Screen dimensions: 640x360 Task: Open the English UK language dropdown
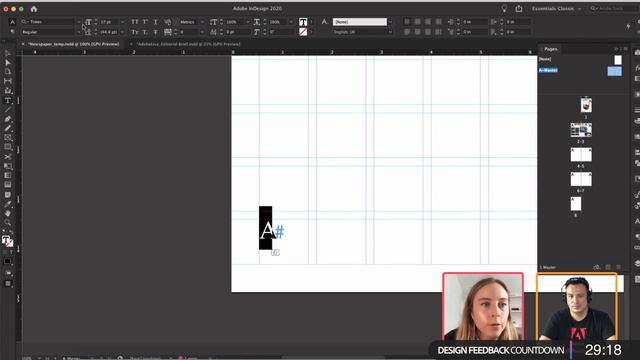coord(390,32)
